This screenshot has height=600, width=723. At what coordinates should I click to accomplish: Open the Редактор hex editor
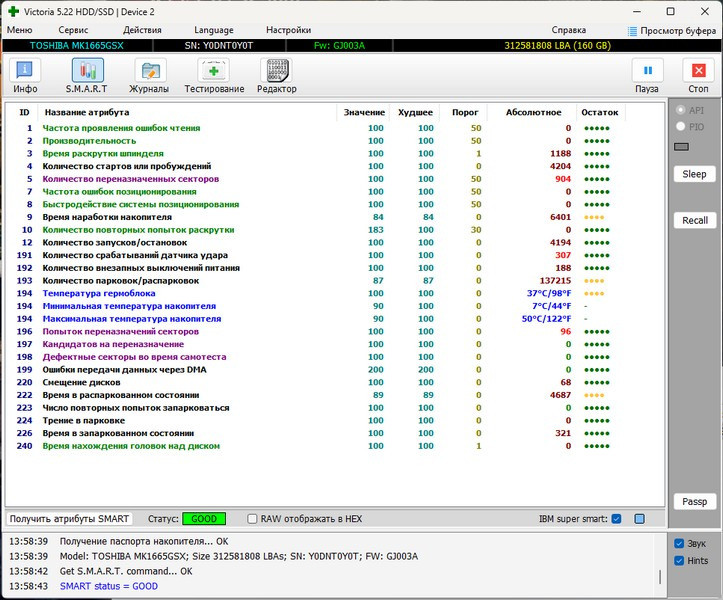(x=276, y=72)
